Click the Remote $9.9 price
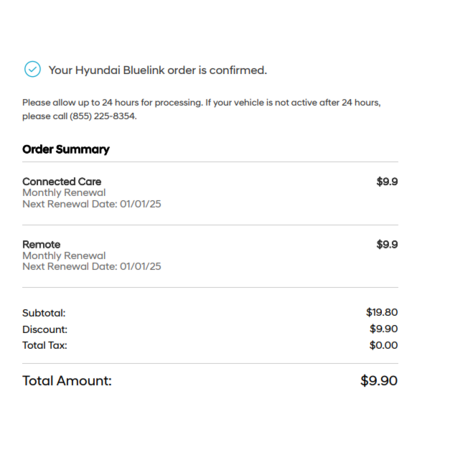The image size is (450, 450). click(x=387, y=244)
